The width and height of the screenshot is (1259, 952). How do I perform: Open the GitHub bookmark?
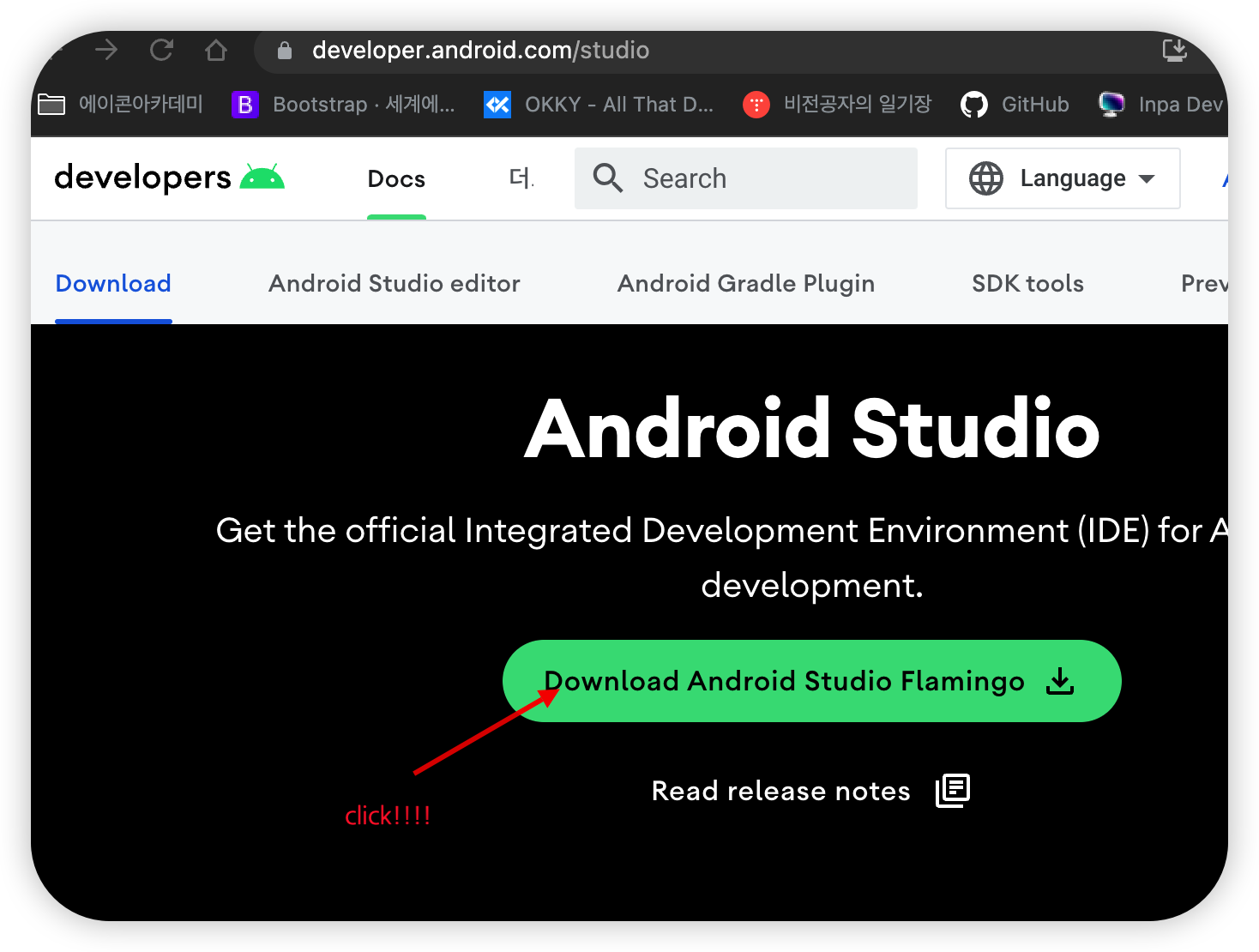coord(1015,105)
